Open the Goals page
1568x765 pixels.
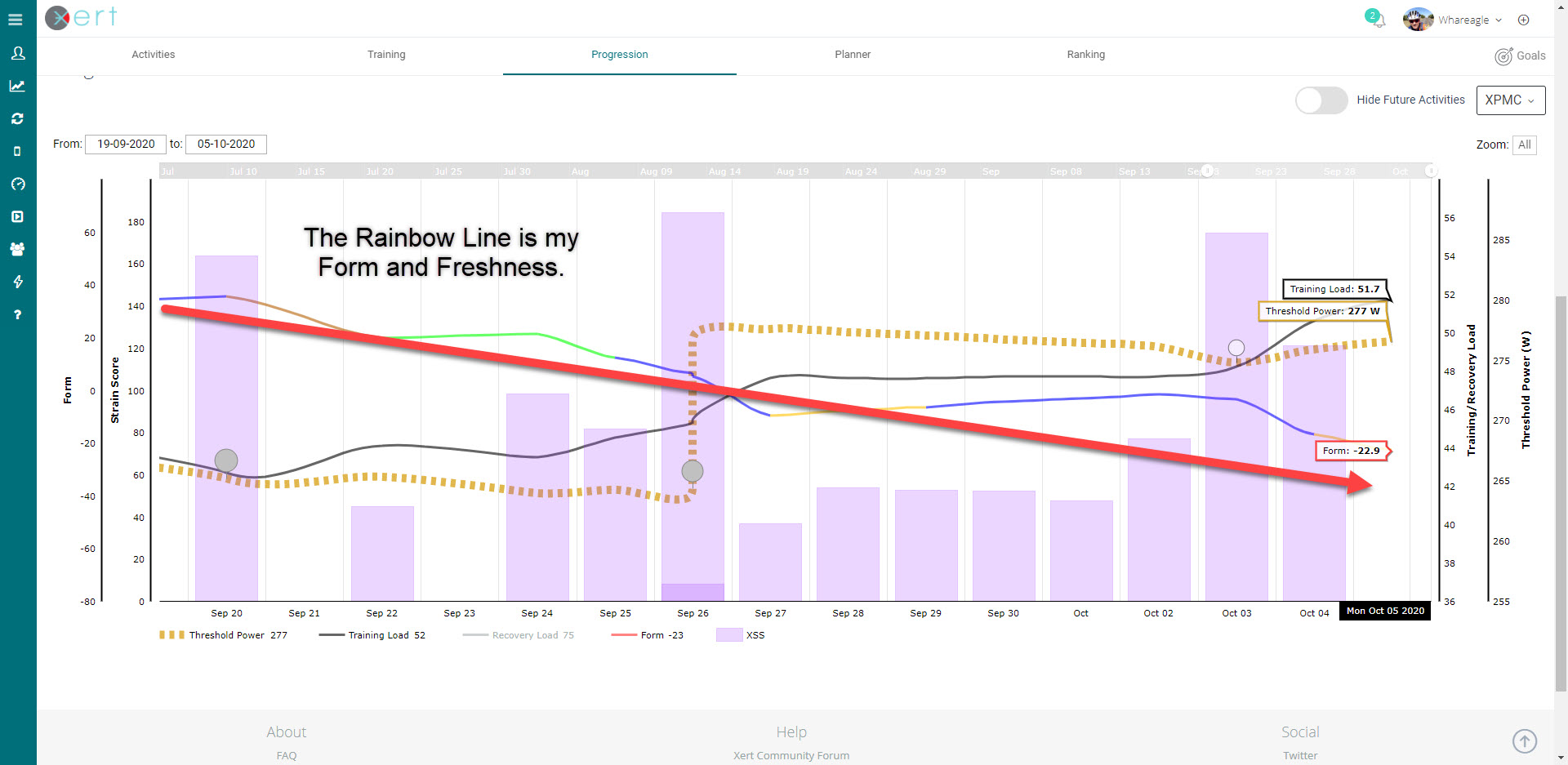click(1521, 56)
